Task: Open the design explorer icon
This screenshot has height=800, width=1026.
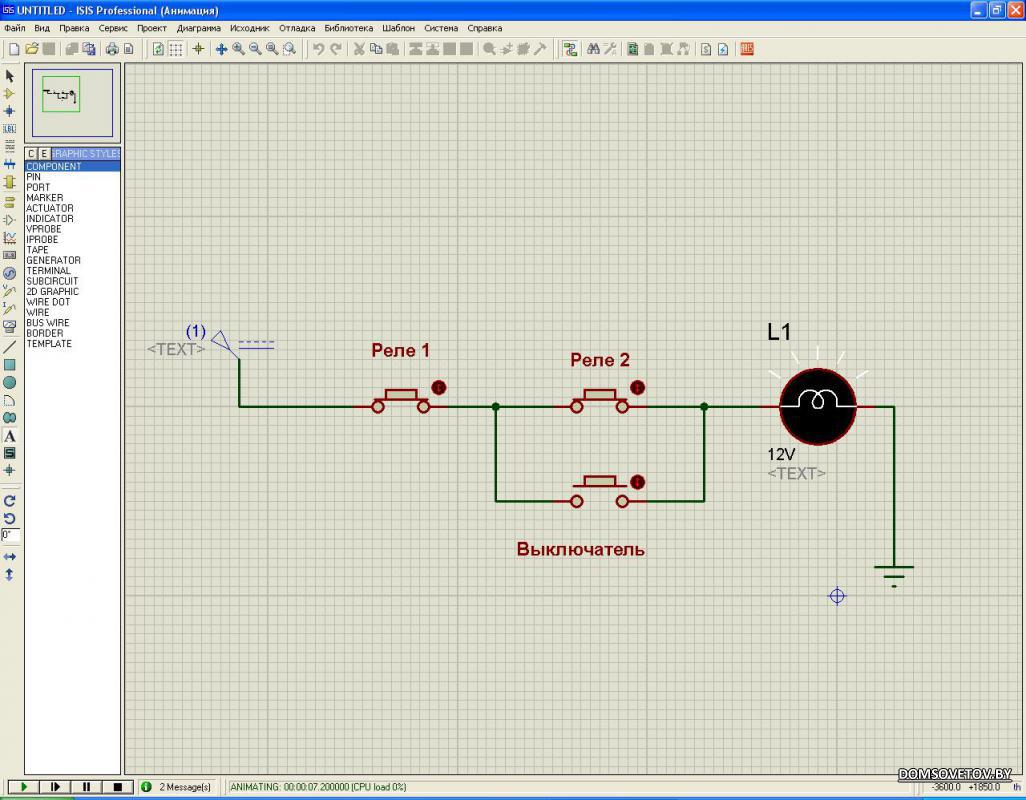Action: pos(633,49)
